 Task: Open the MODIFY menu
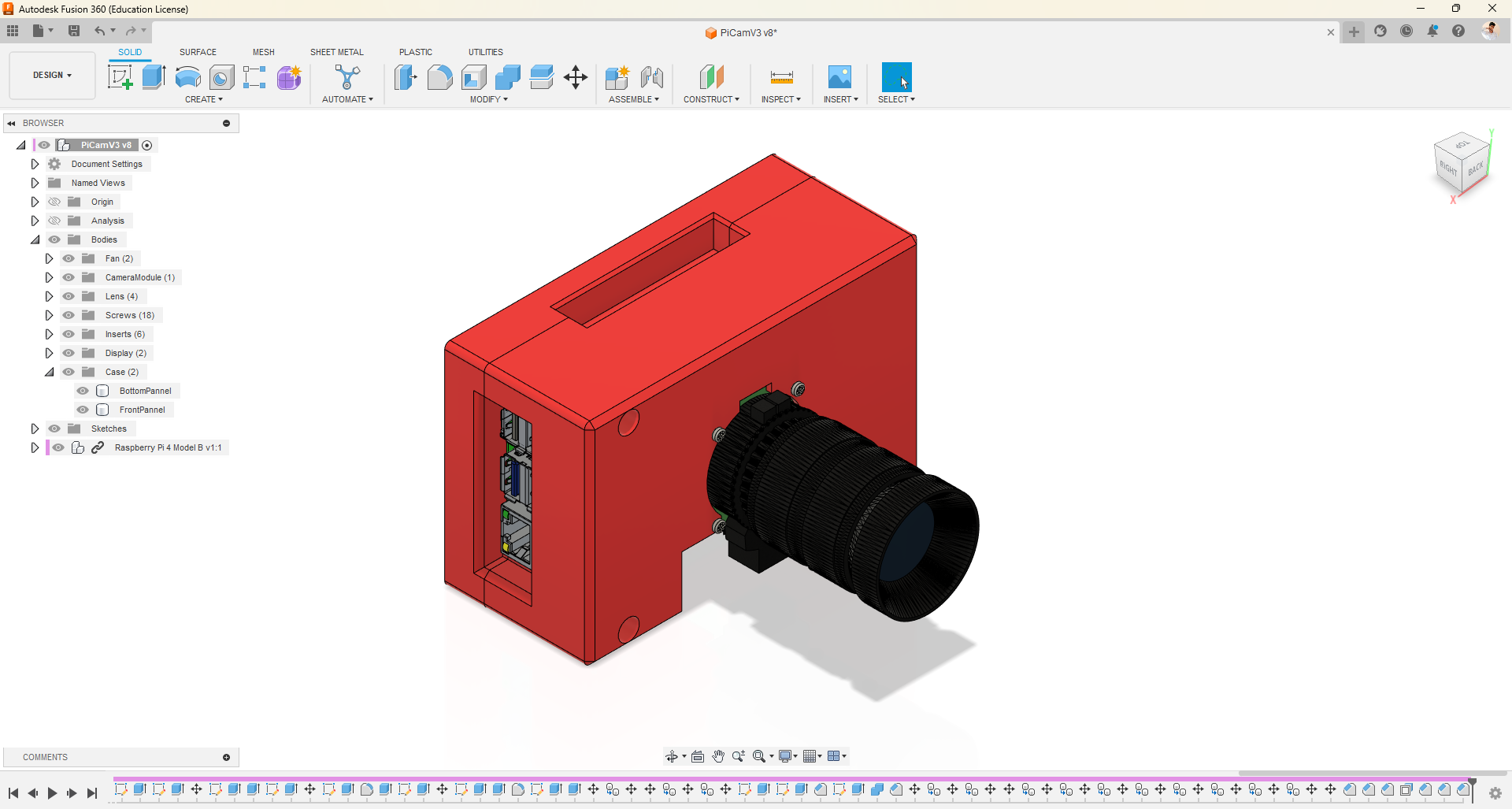point(489,99)
